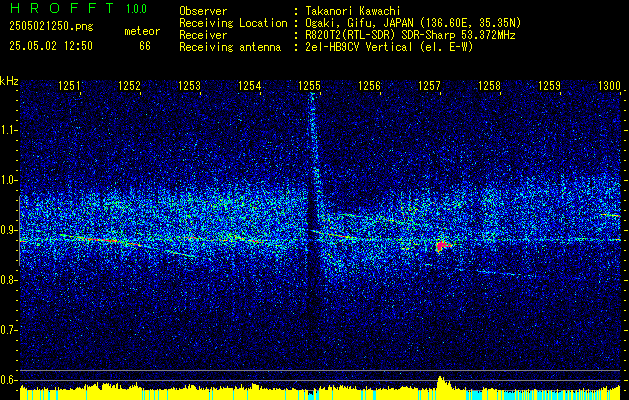Click the 0.7 kHz axis label
Screen dimensions: 629x400
(9, 330)
